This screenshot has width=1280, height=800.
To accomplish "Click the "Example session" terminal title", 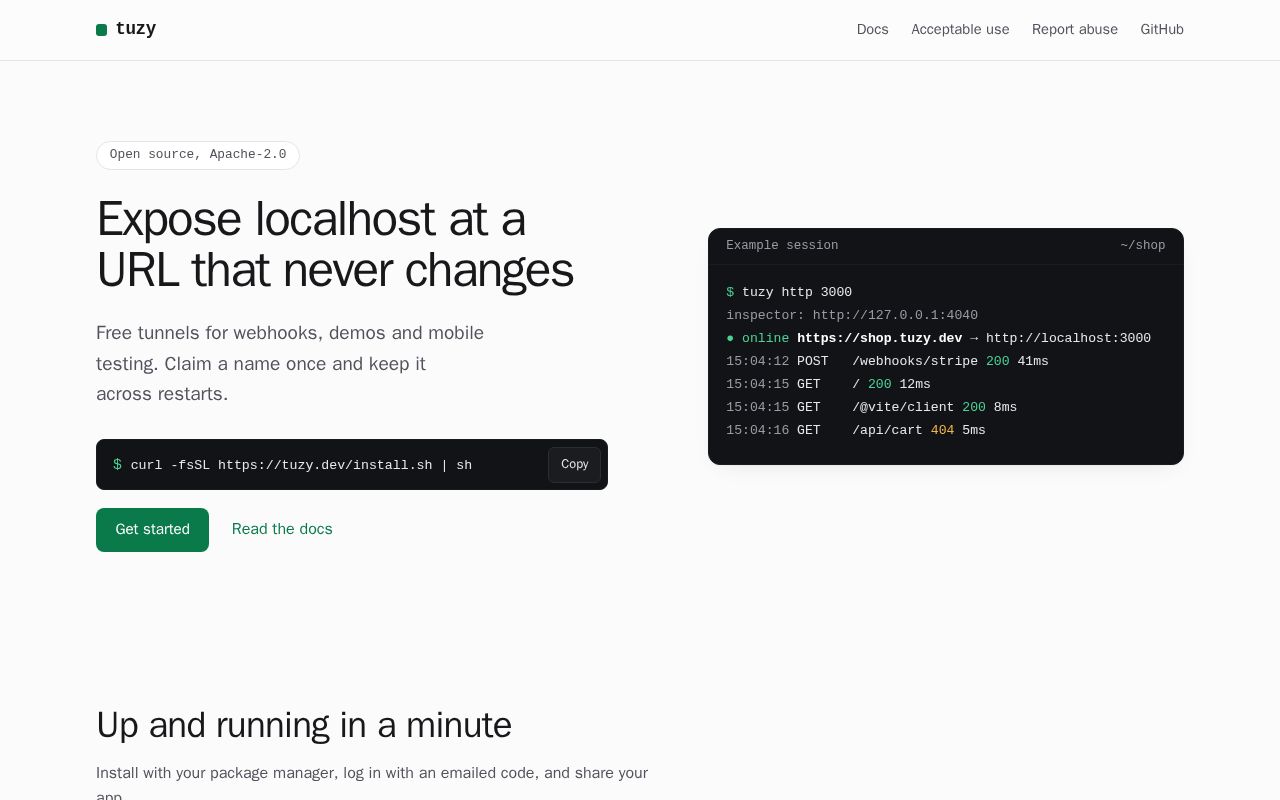I will pyautogui.click(x=782, y=246).
